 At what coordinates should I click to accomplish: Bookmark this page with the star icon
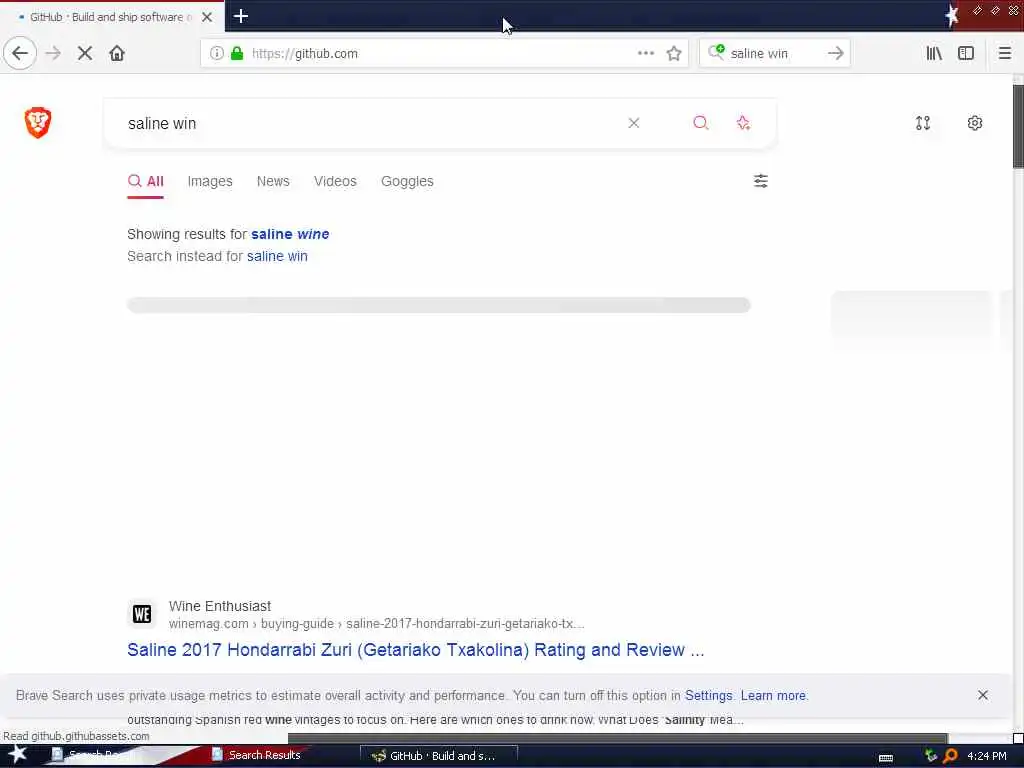click(674, 54)
